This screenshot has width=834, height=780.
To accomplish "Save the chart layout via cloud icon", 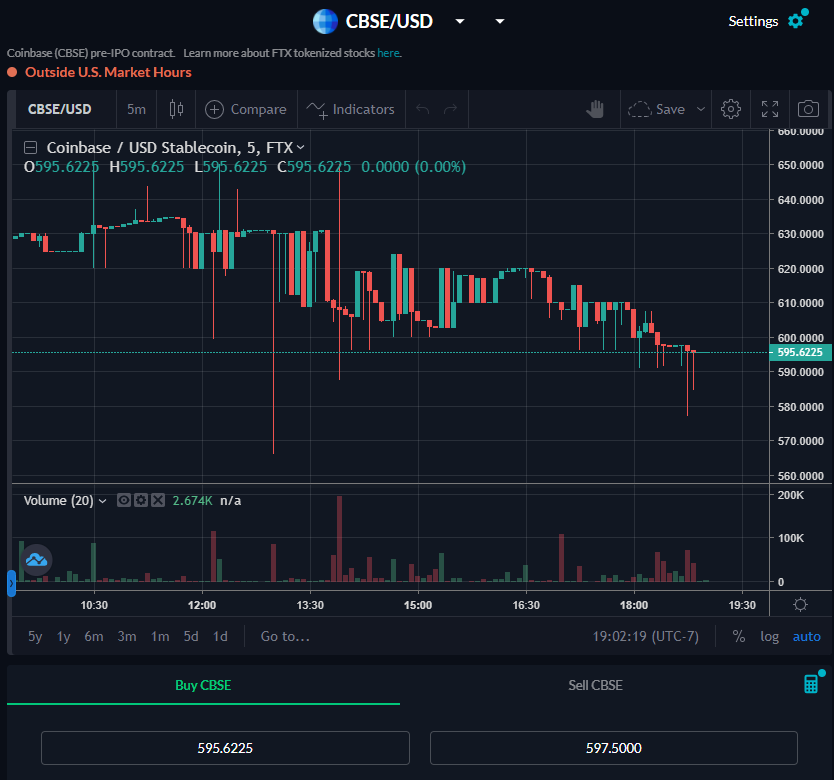I will click(x=639, y=109).
